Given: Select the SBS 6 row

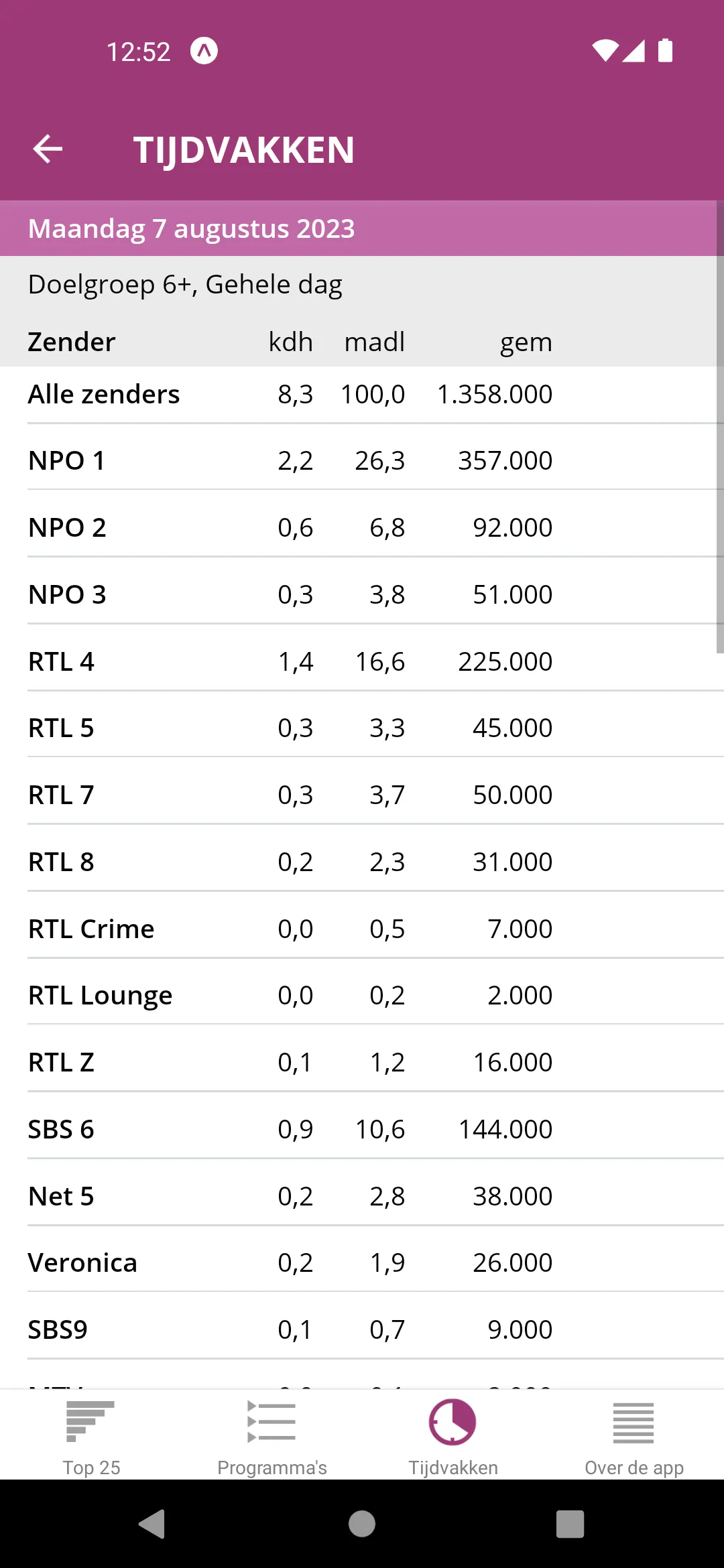Looking at the screenshot, I should [362, 1129].
